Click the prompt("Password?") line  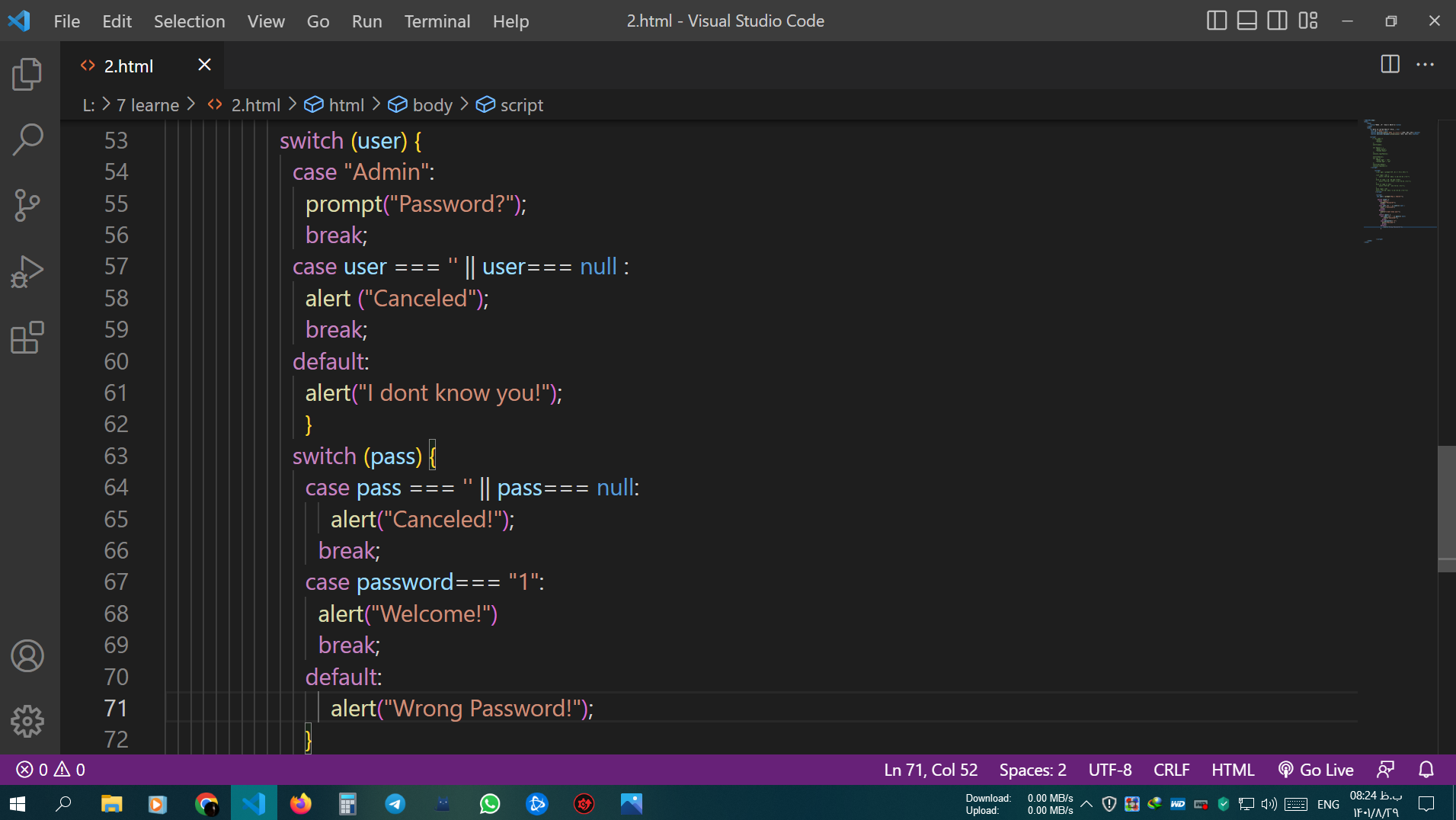click(x=416, y=203)
